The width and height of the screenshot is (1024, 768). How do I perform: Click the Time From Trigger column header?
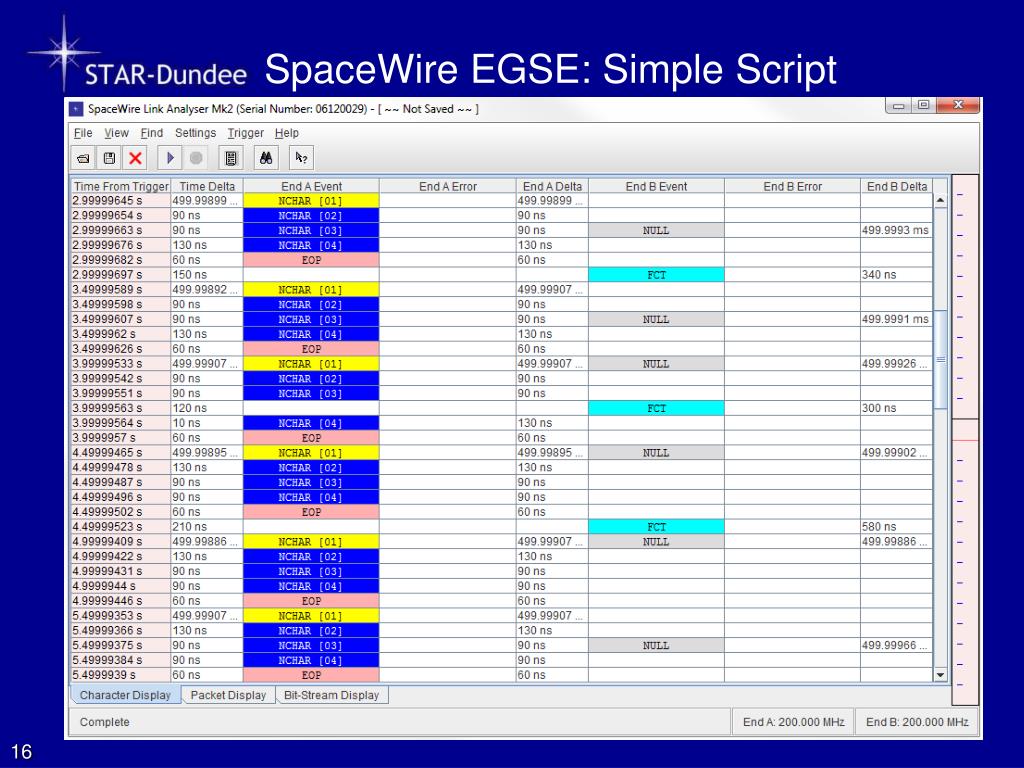pos(121,186)
